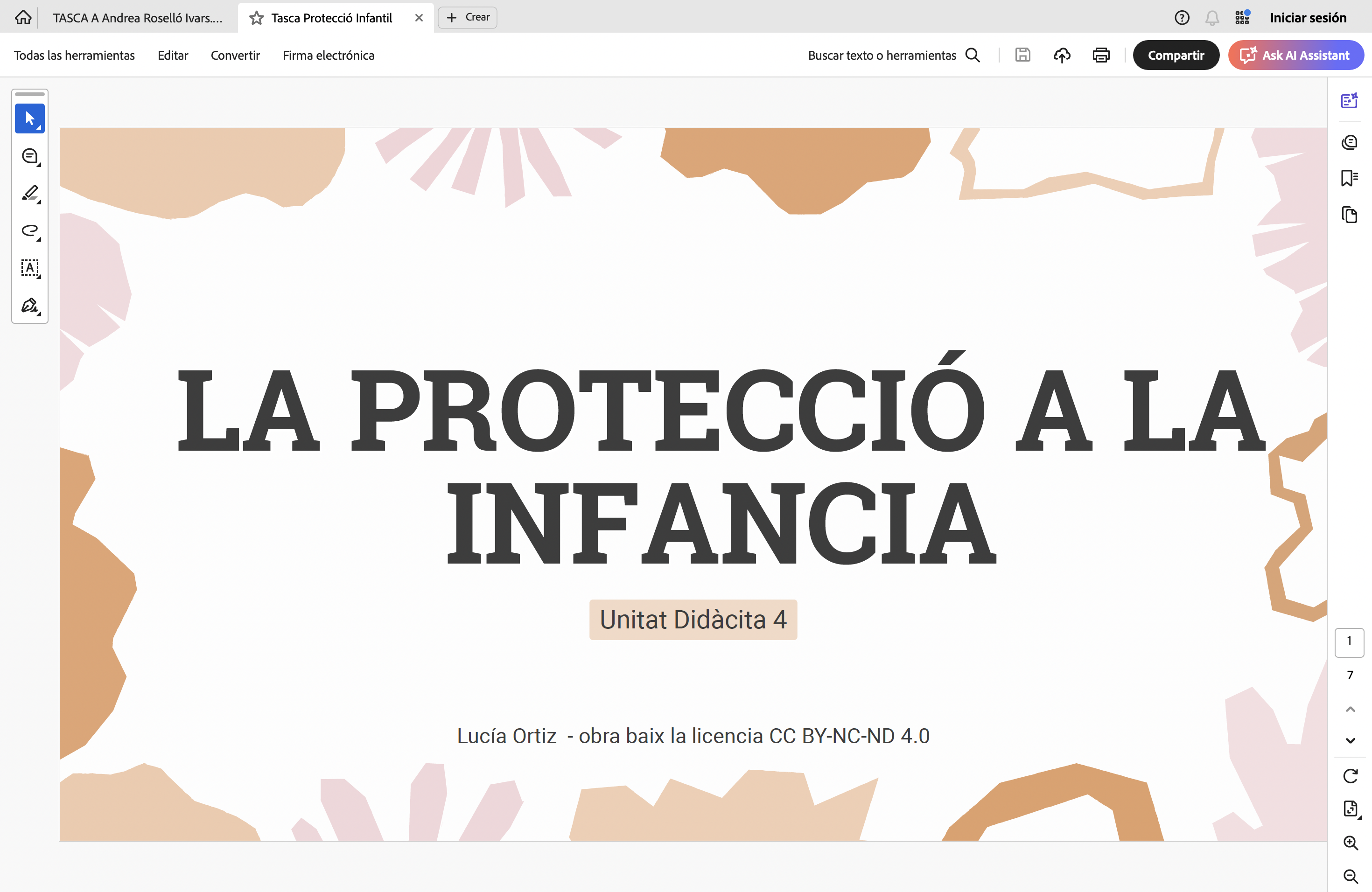1372x892 pixels.
Task: Open the AI assistant panel icon on right
Action: pyautogui.click(x=1350, y=101)
